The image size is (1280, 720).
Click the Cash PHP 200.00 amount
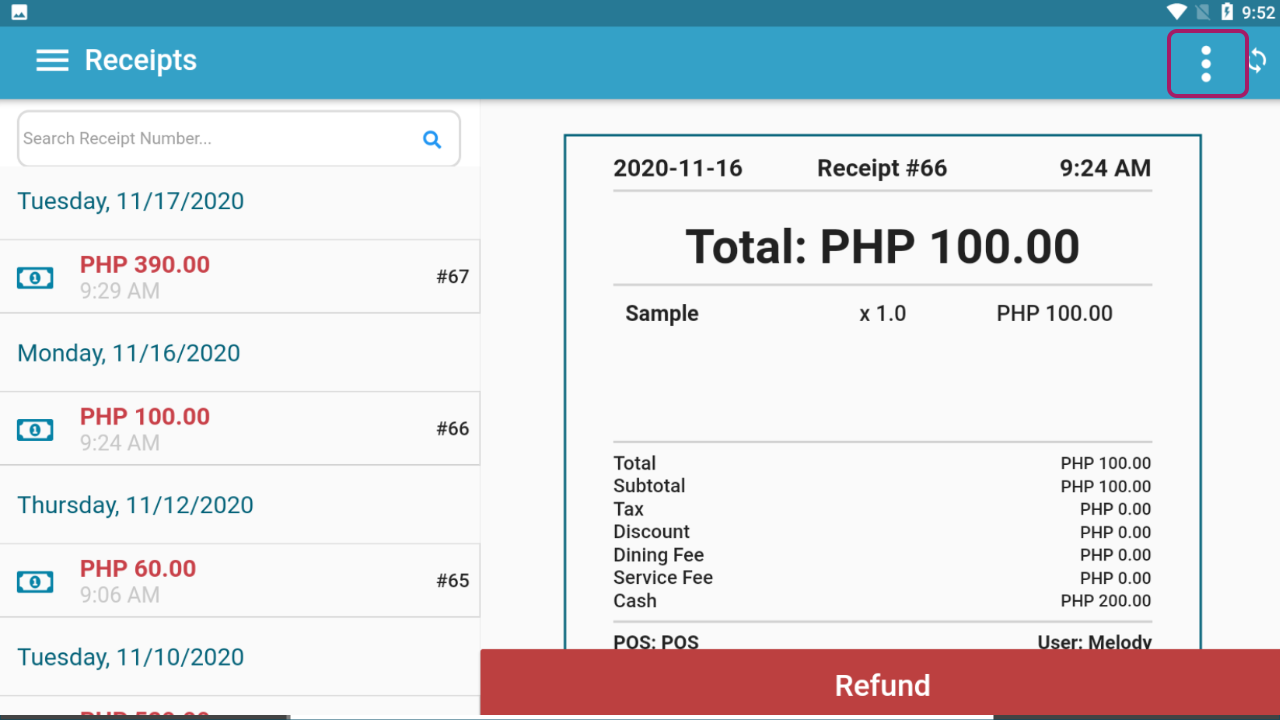click(x=1106, y=601)
